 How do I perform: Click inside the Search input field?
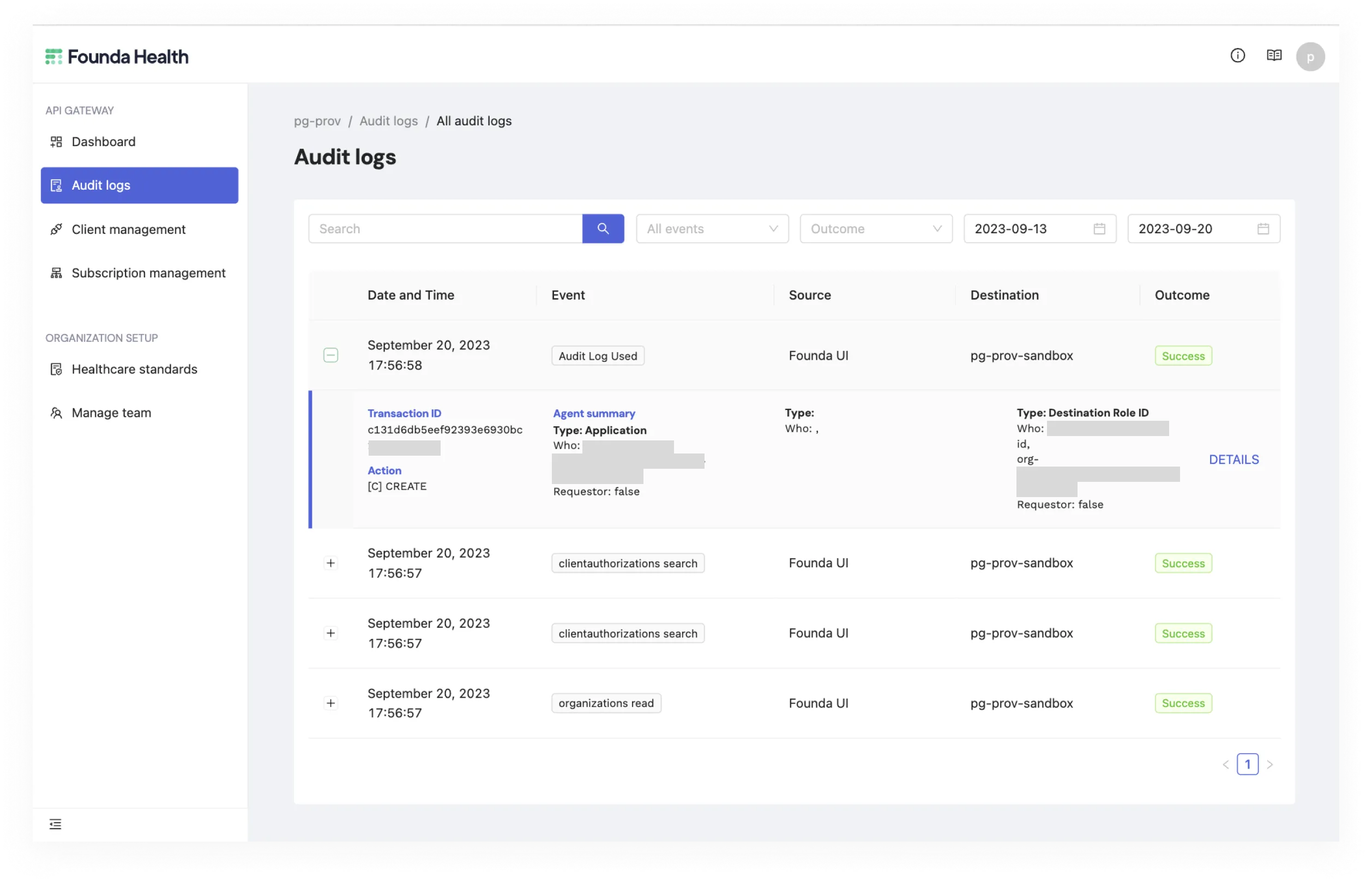[x=445, y=229]
